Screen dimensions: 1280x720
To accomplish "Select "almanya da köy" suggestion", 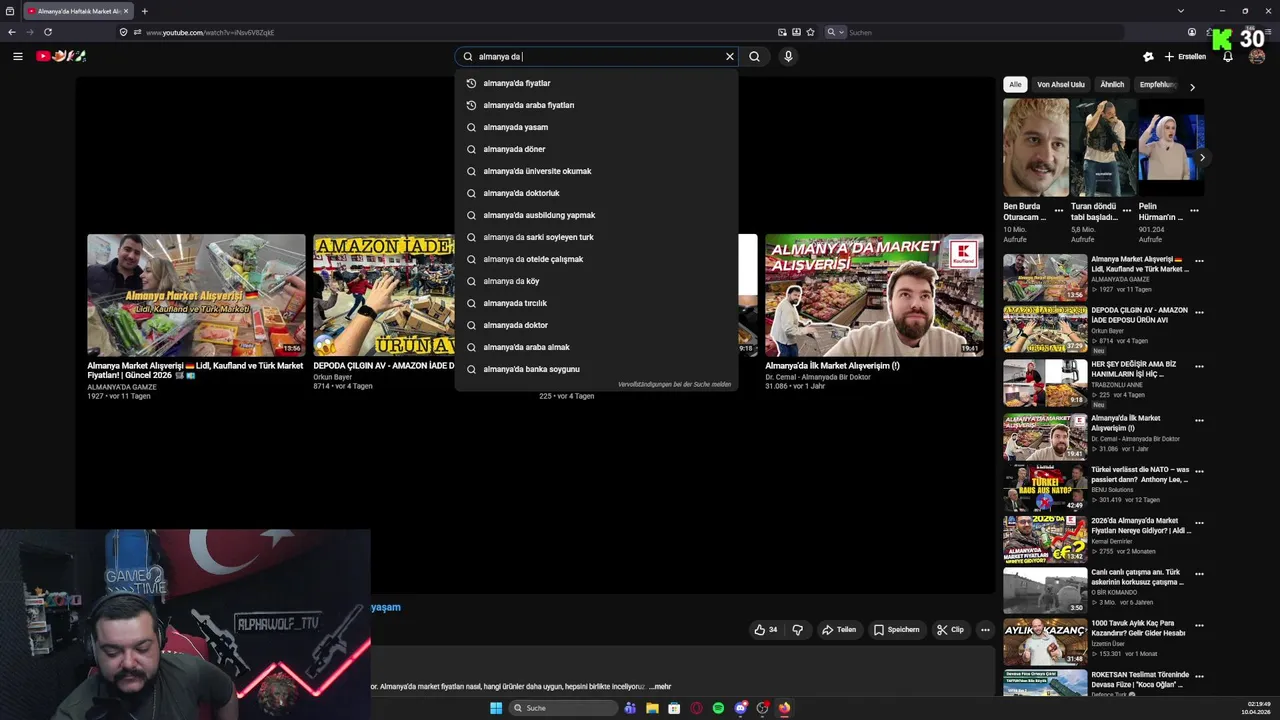I will [x=597, y=281].
